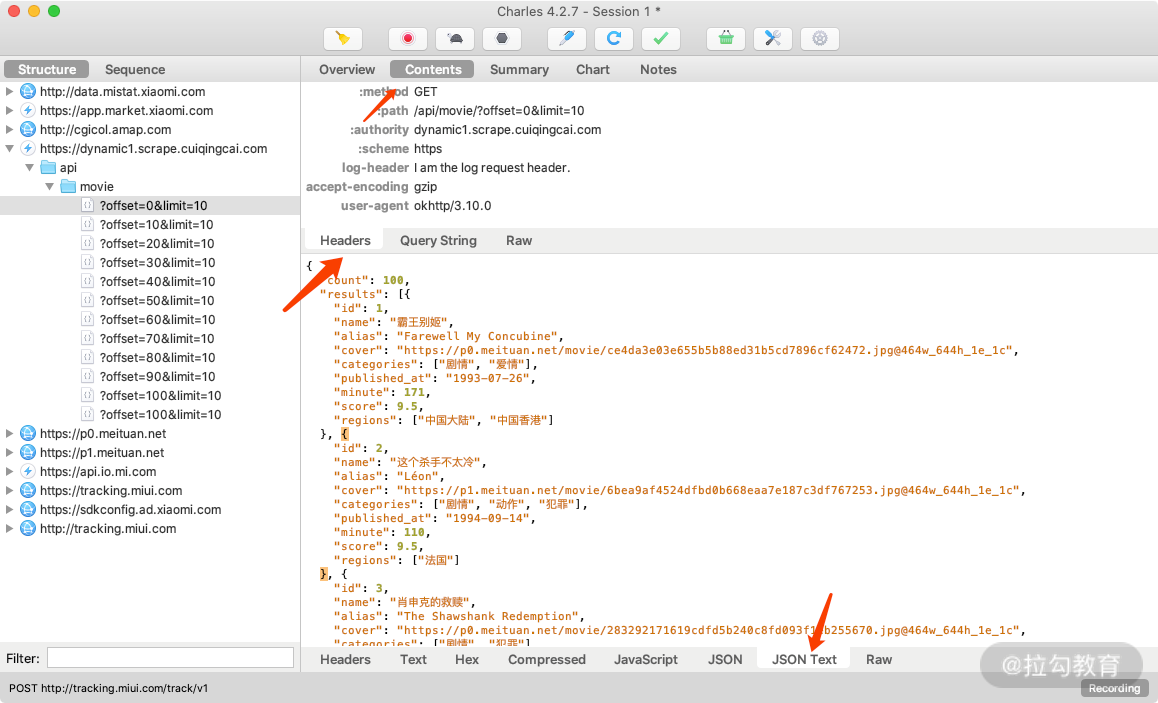
Task: Select the JavaScript tab
Action: [x=645, y=659]
